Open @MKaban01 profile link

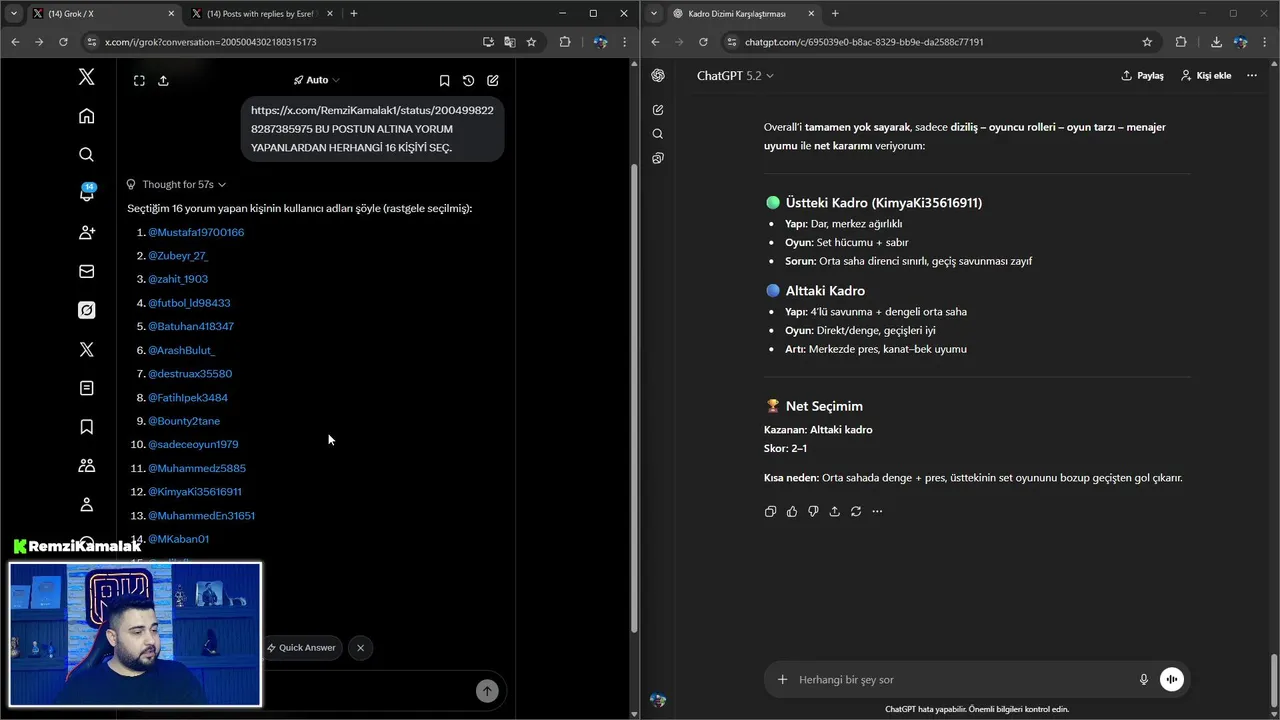click(x=178, y=539)
